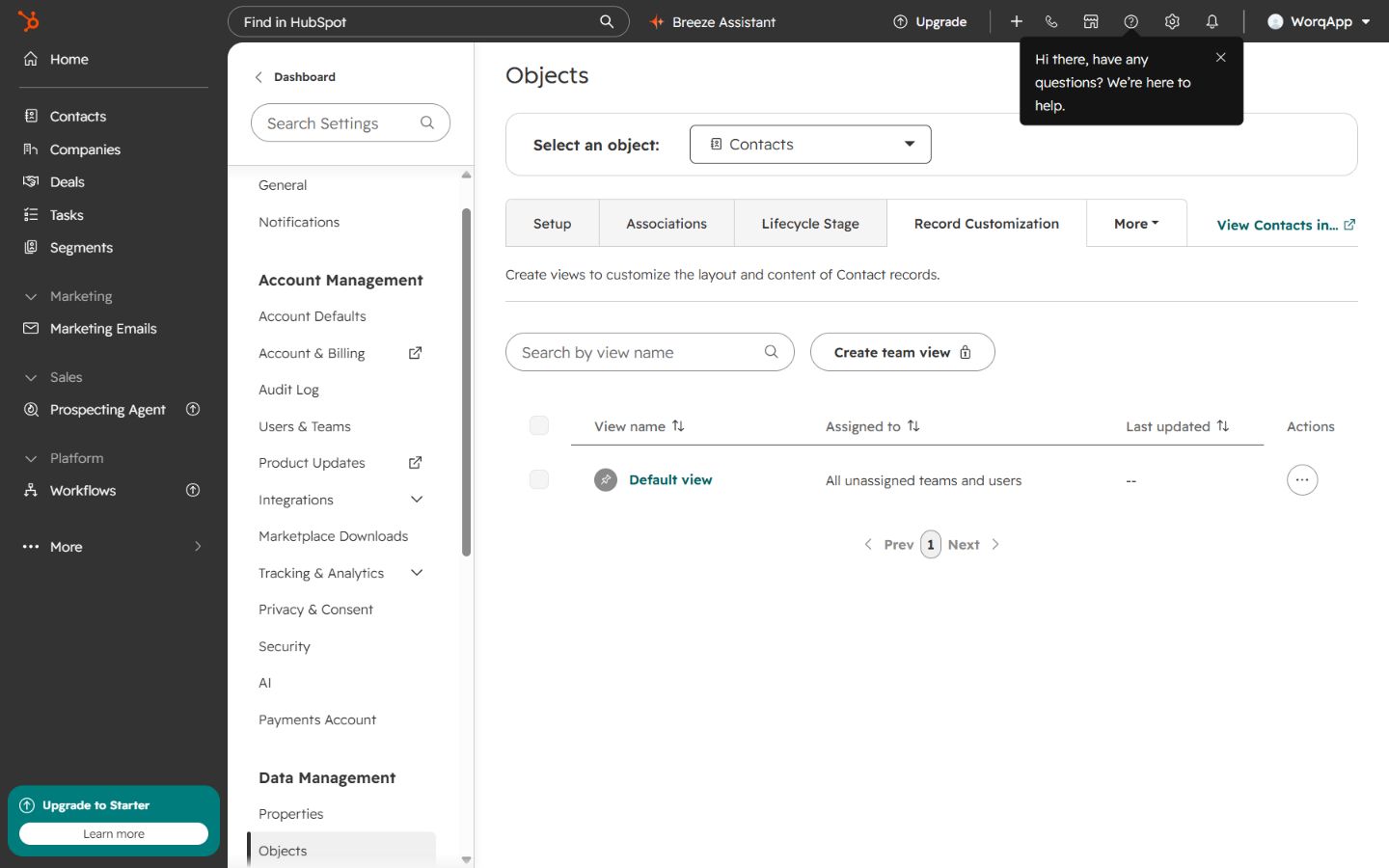1389x868 pixels.
Task: Click the Next pagination button
Action: click(973, 544)
